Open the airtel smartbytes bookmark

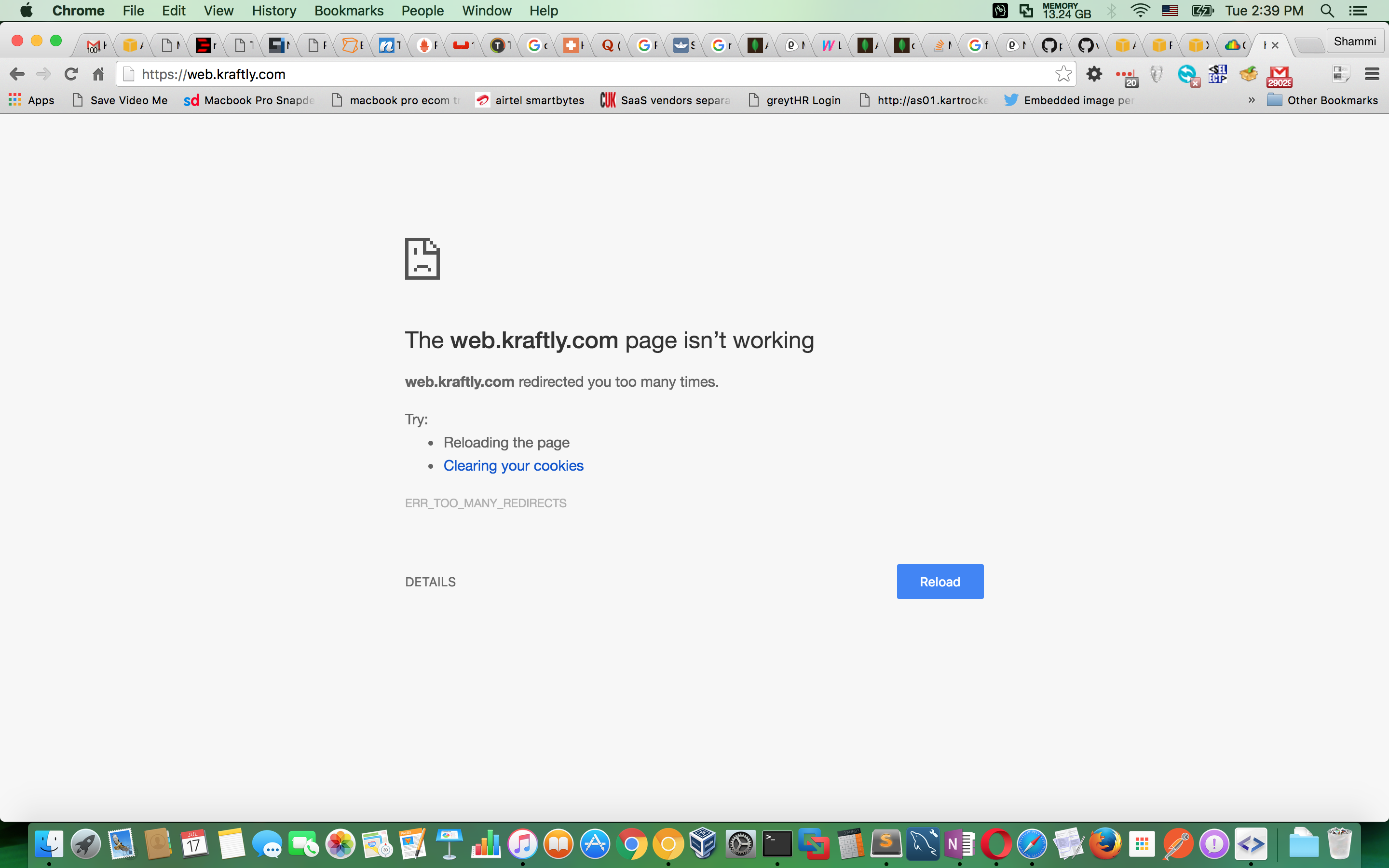530,100
